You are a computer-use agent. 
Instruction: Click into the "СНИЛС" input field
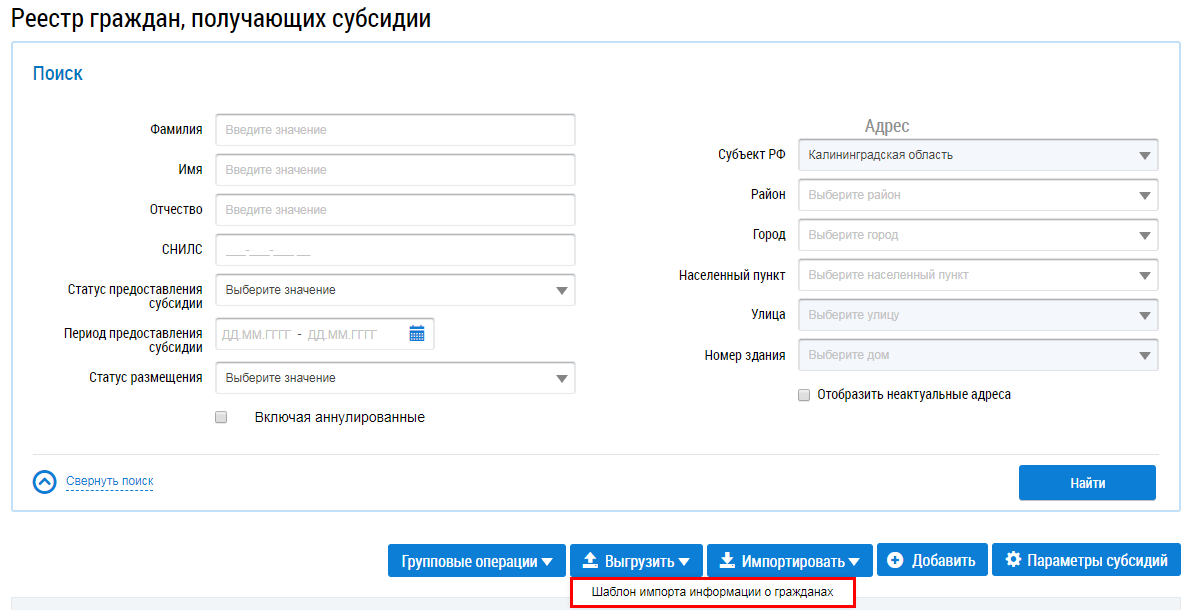coord(395,250)
